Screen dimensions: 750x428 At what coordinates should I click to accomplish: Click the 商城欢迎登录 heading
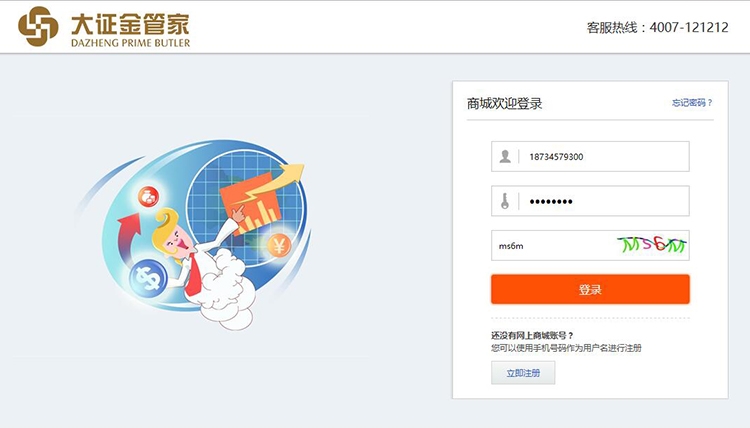coord(504,103)
